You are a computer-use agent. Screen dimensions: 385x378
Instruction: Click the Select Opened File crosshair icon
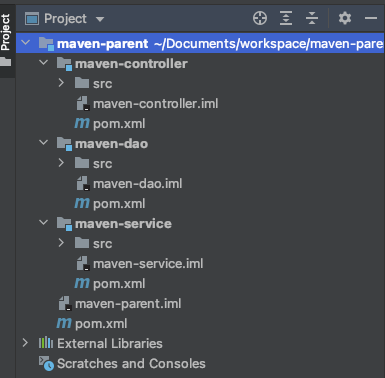click(x=260, y=18)
